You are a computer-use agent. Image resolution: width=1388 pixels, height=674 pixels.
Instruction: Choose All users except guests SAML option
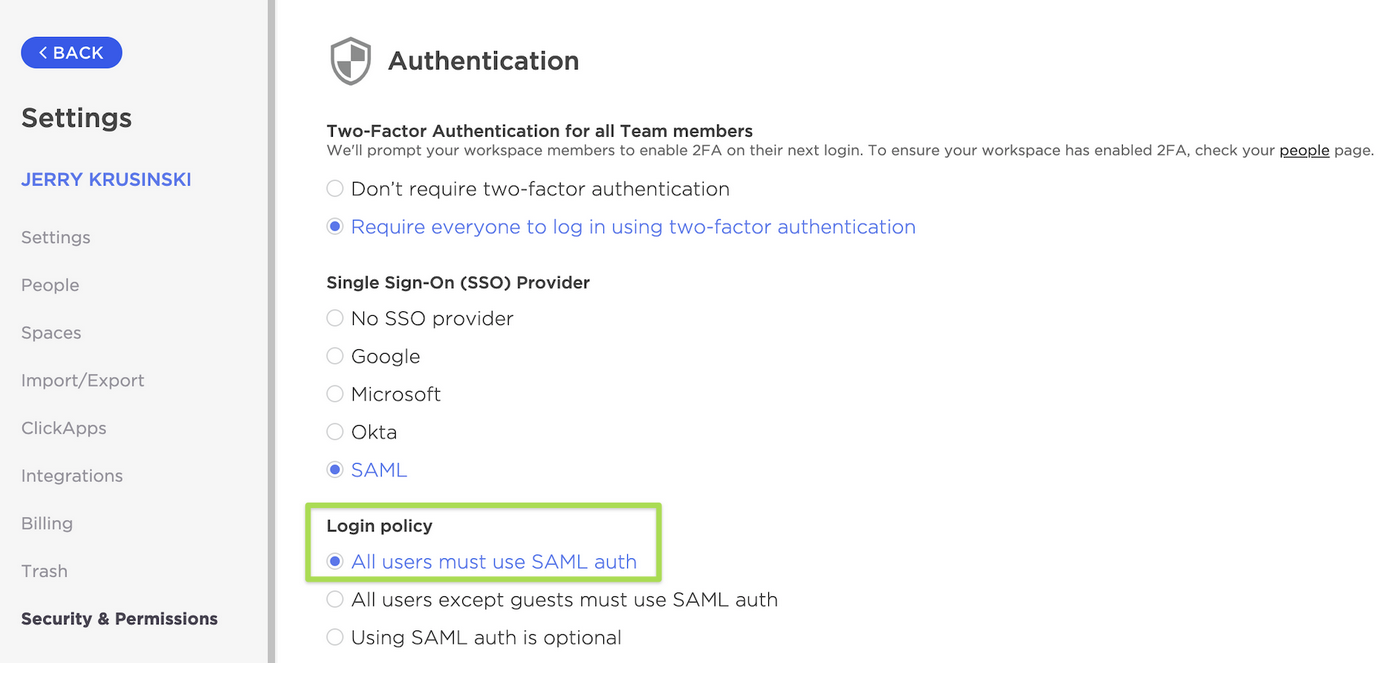coord(335,600)
